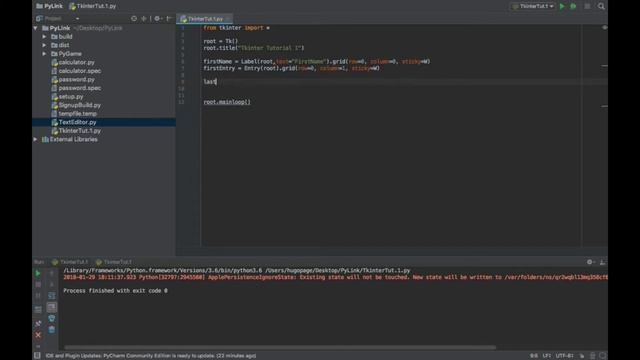
Task: Click the code analysis indicator at the top of the editor
Action: coord(604,27)
